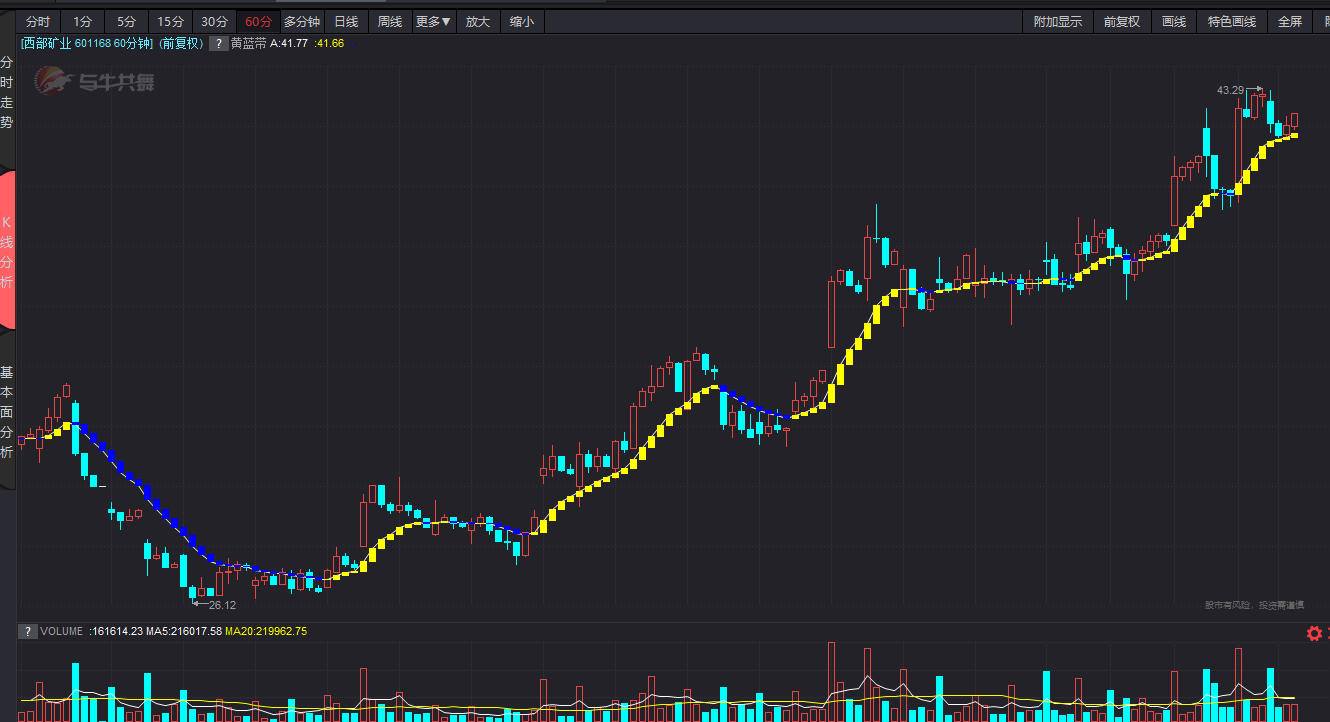Image resolution: width=1330 pixels, height=722 pixels.
Task: Toggle 附加显示 additional display
Action: (x=1058, y=22)
